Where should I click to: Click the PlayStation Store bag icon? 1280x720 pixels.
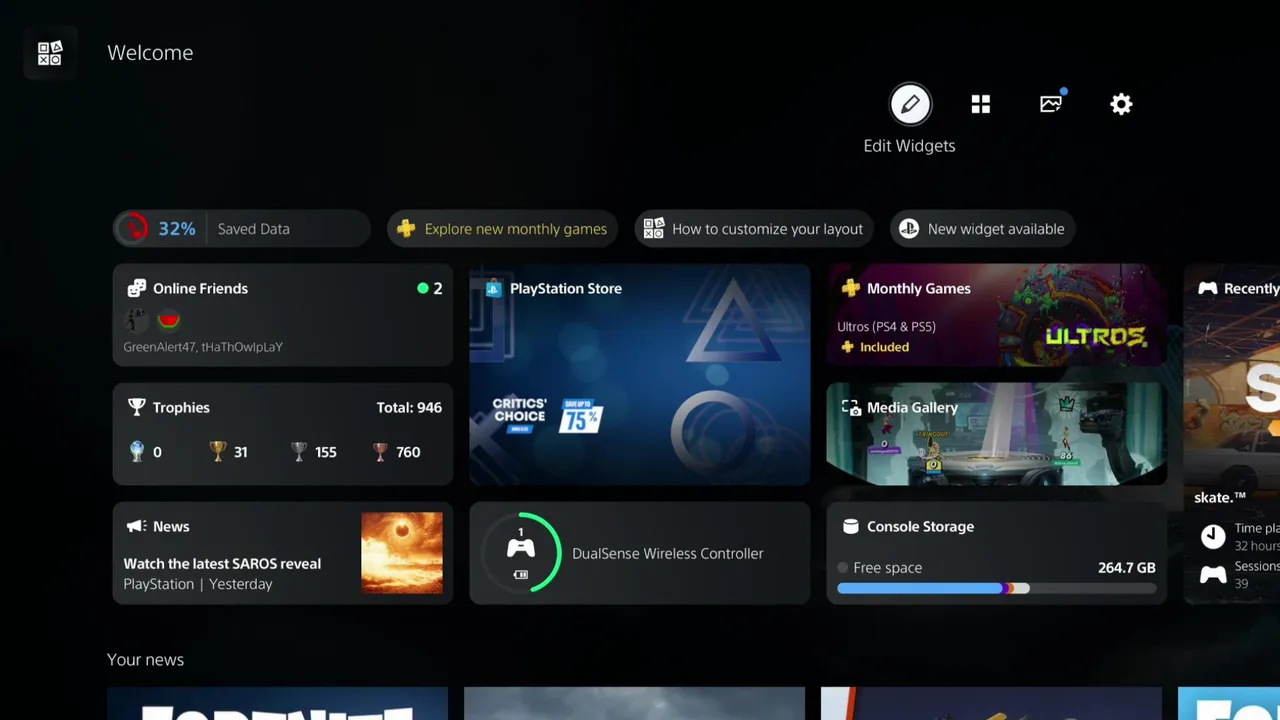[x=493, y=289]
